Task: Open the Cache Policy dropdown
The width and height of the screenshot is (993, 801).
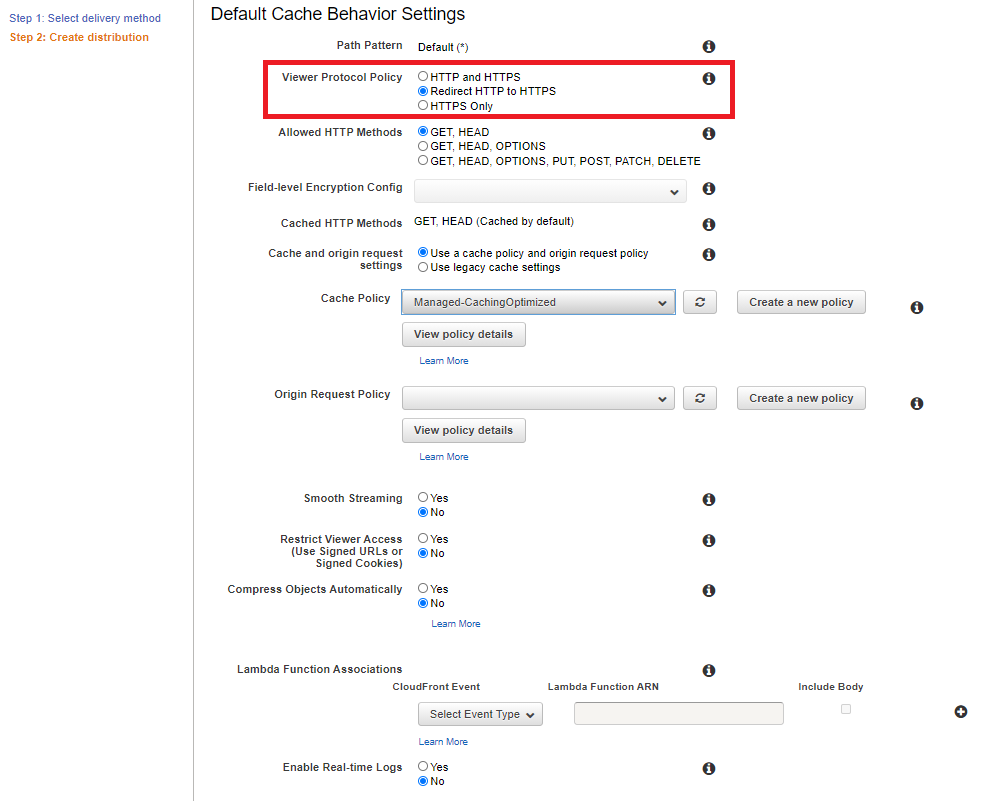Action: click(537, 302)
